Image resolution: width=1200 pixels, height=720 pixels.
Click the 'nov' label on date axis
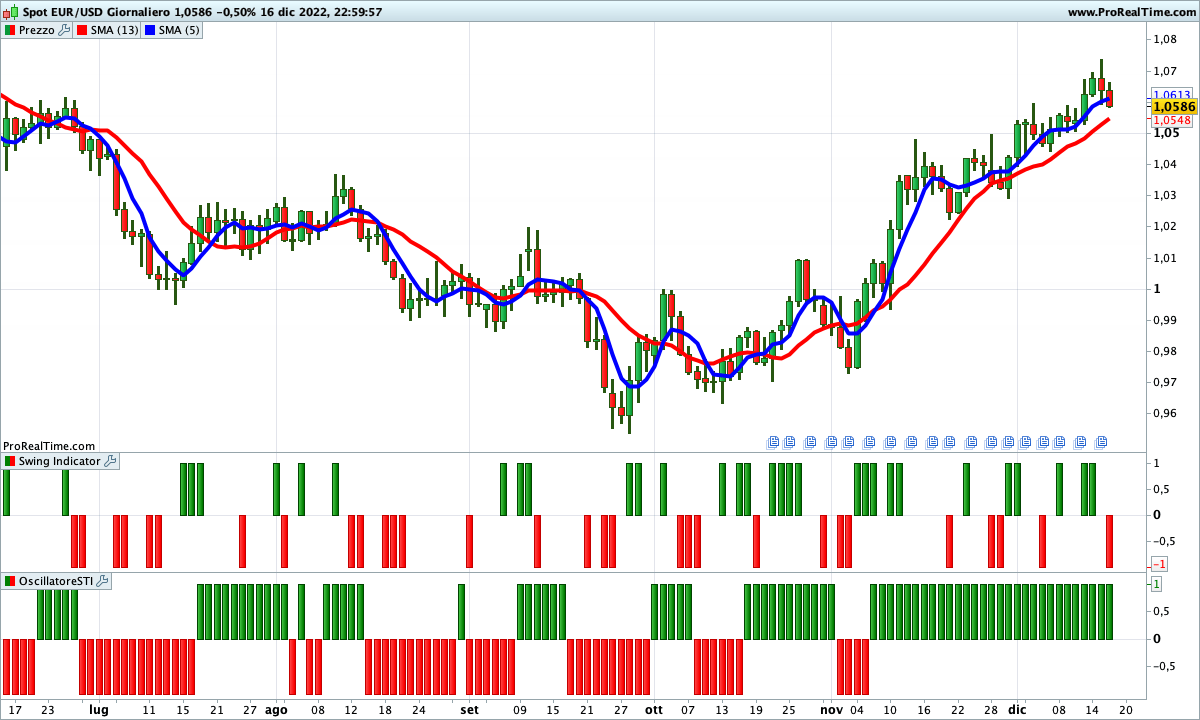tap(831, 710)
